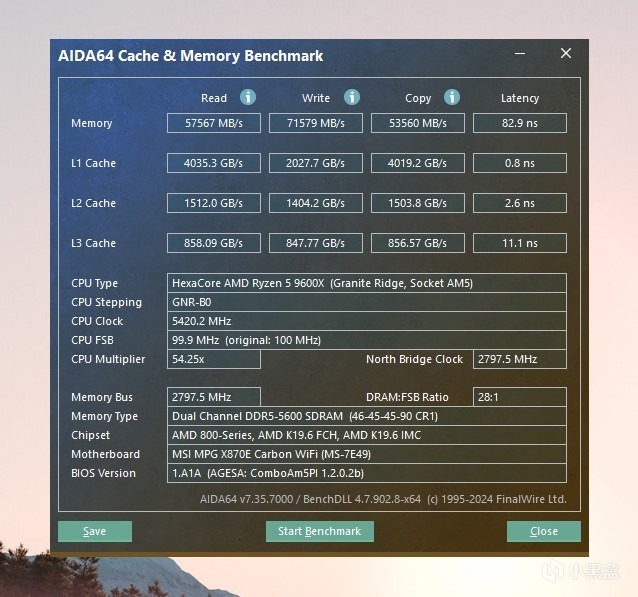Click Memory Type Dual Channel DDR5-5600 field

tap(367, 416)
